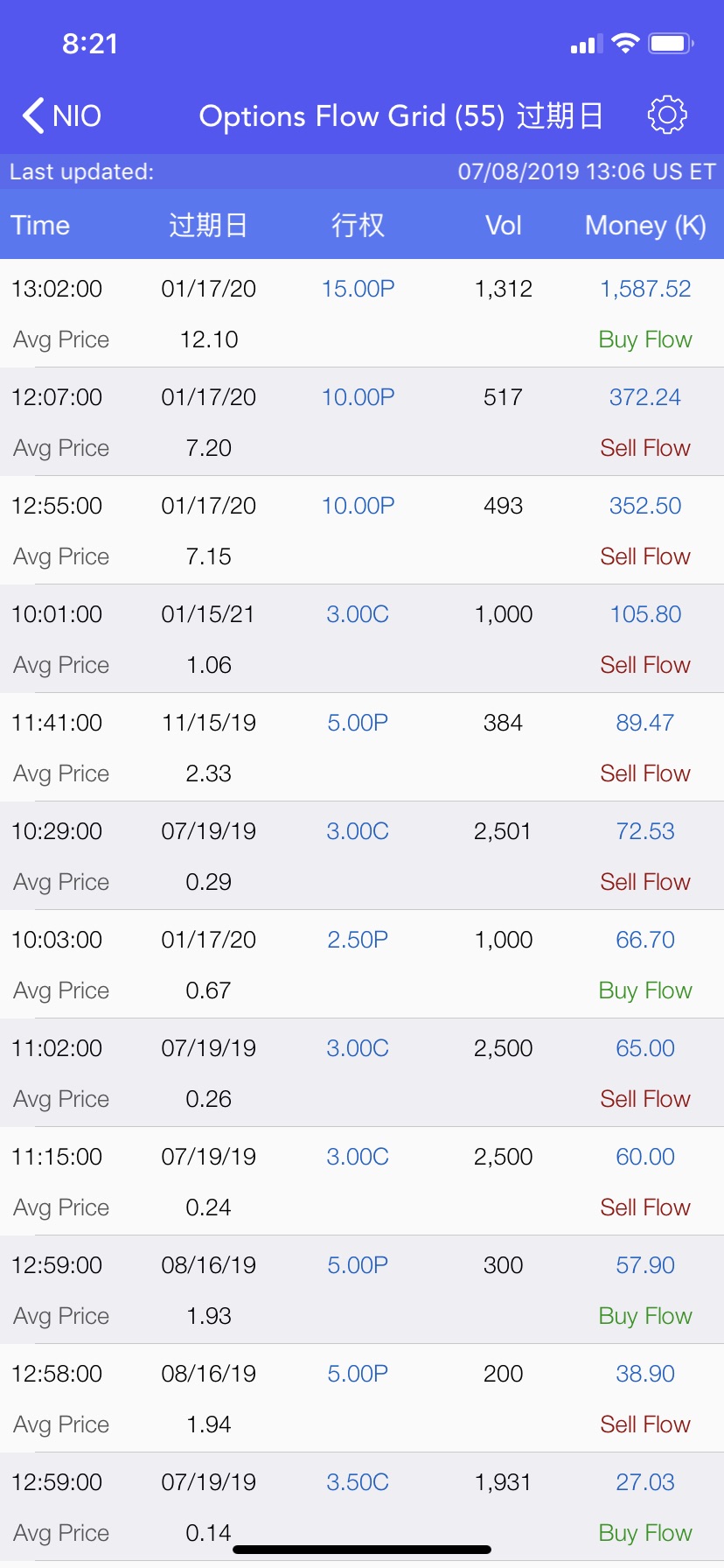
Task: Sort by the Money (K) column header
Action: click(645, 226)
